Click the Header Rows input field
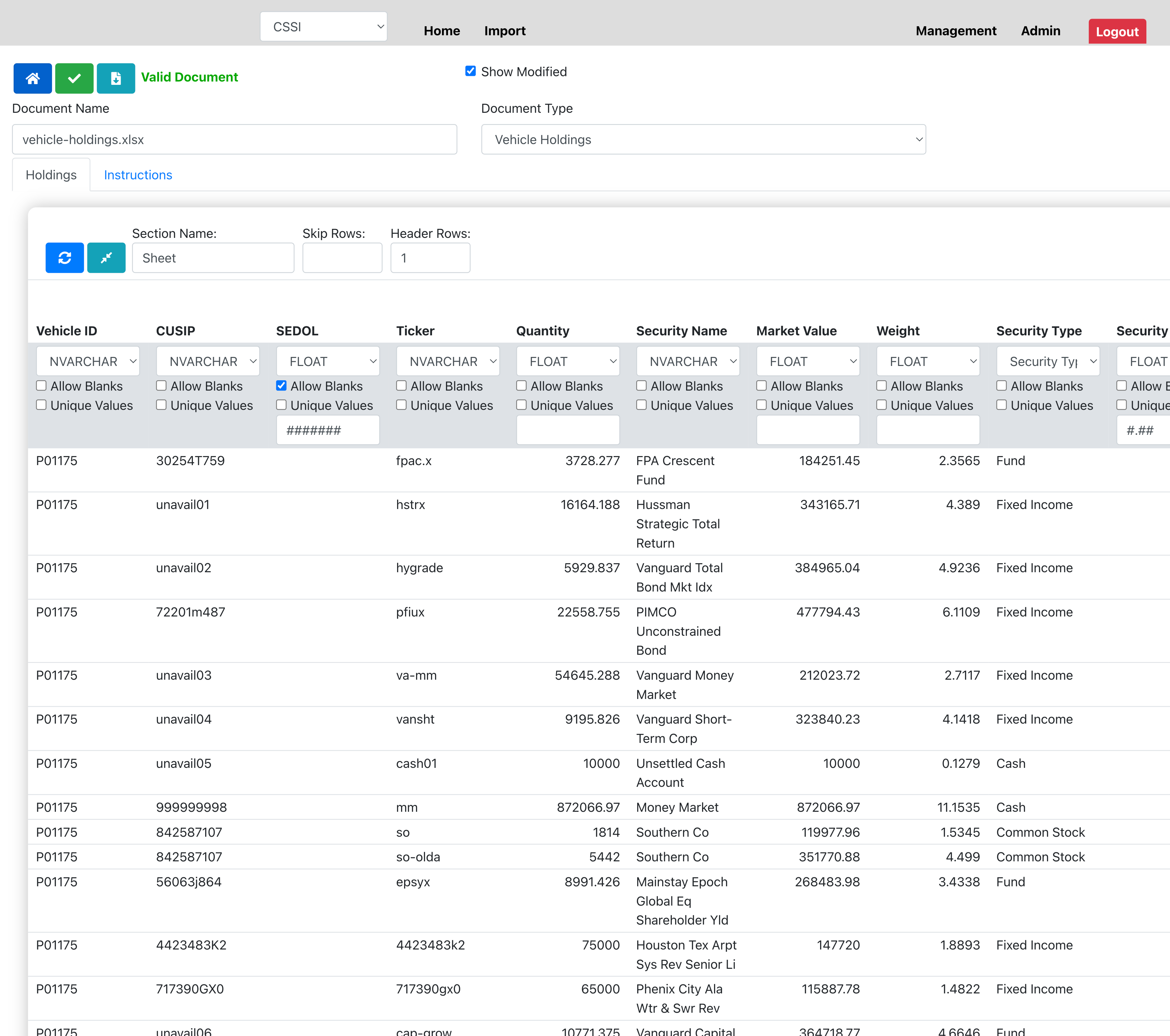This screenshot has height=1036, width=1170. pyautogui.click(x=430, y=258)
